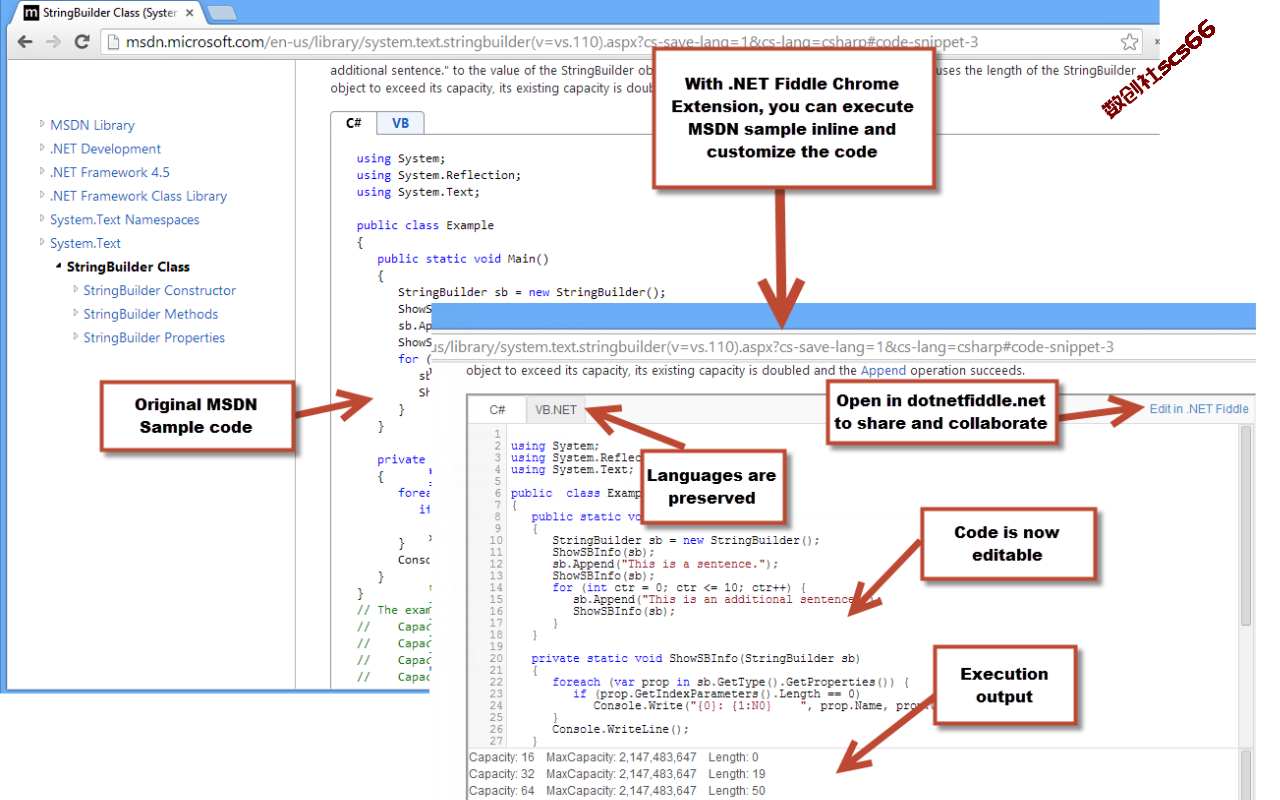Click the execution output panel scrollbar
The width and height of the screenshot is (1280, 800).
click(1246, 775)
